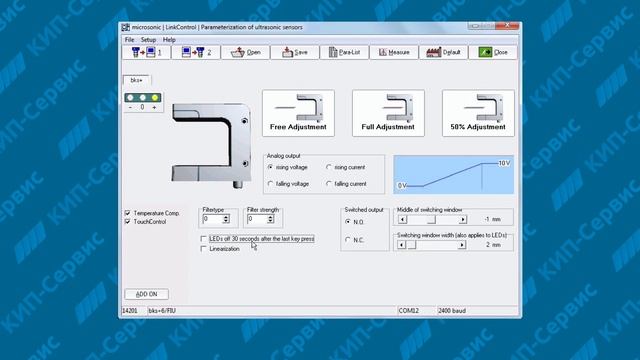Enable the Linearization checkbox
Viewport: 640px width, 360px height.
203,249
